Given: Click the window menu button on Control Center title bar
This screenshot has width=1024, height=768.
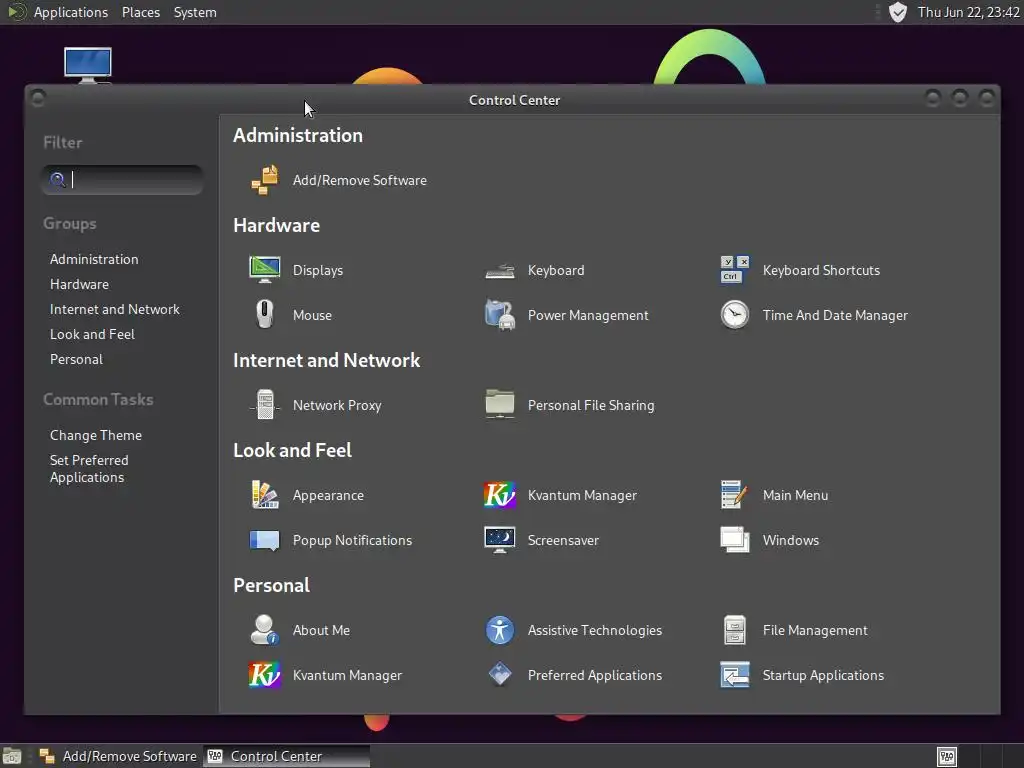Looking at the screenshot, I should 38,99.
